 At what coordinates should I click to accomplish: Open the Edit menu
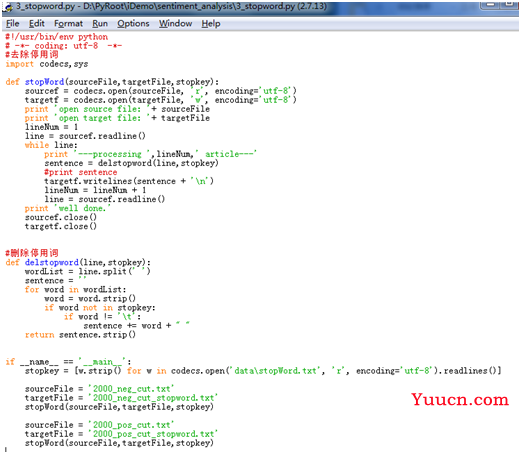(x=36, y=24)
